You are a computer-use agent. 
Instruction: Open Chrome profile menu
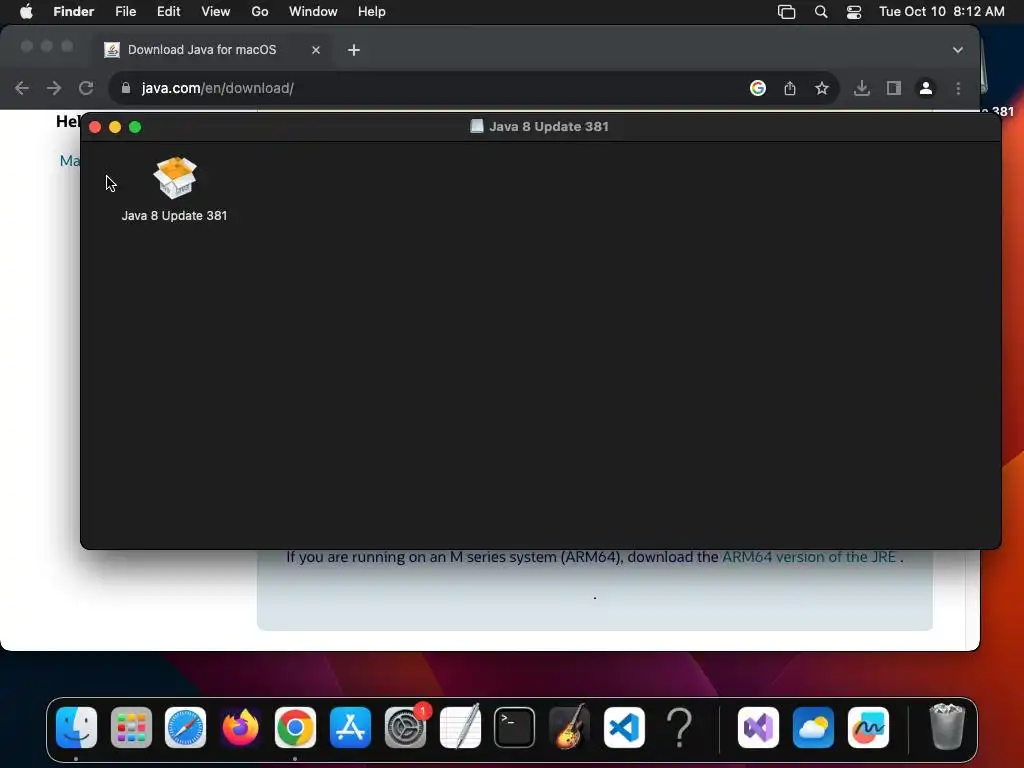926,88
